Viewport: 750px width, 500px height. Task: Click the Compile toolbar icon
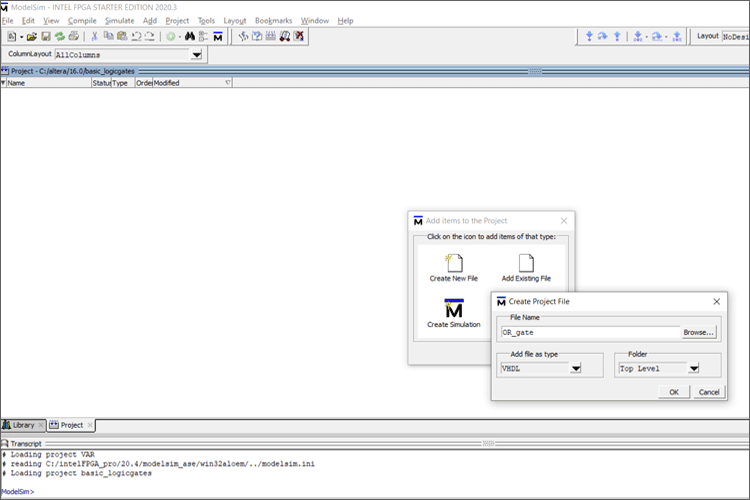coord(243,36)
